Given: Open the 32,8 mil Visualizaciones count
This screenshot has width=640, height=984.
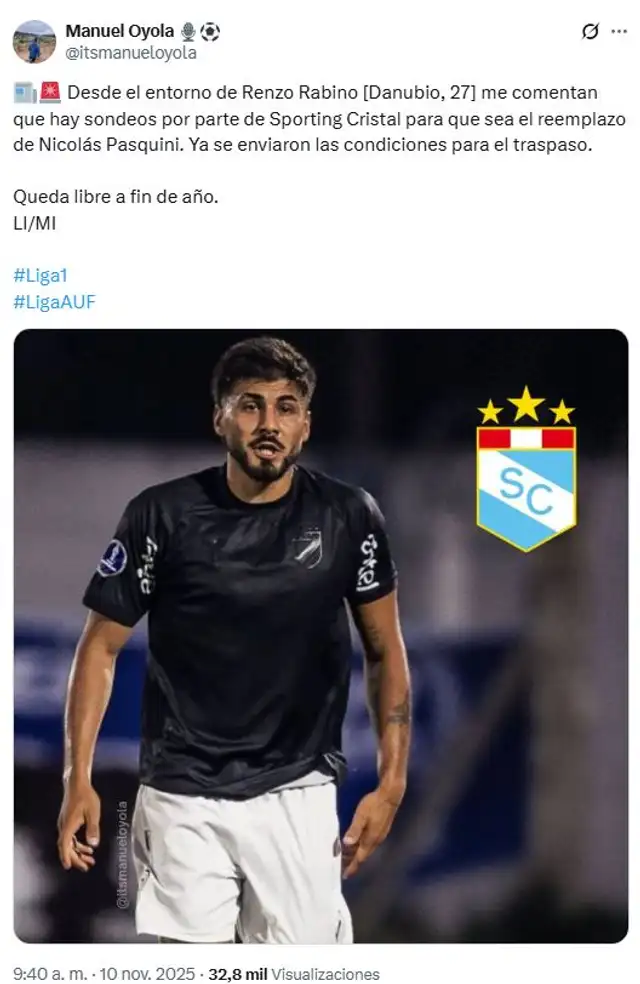Looking at the screenshot, I should pyautogui.click(x=294, y=974).
